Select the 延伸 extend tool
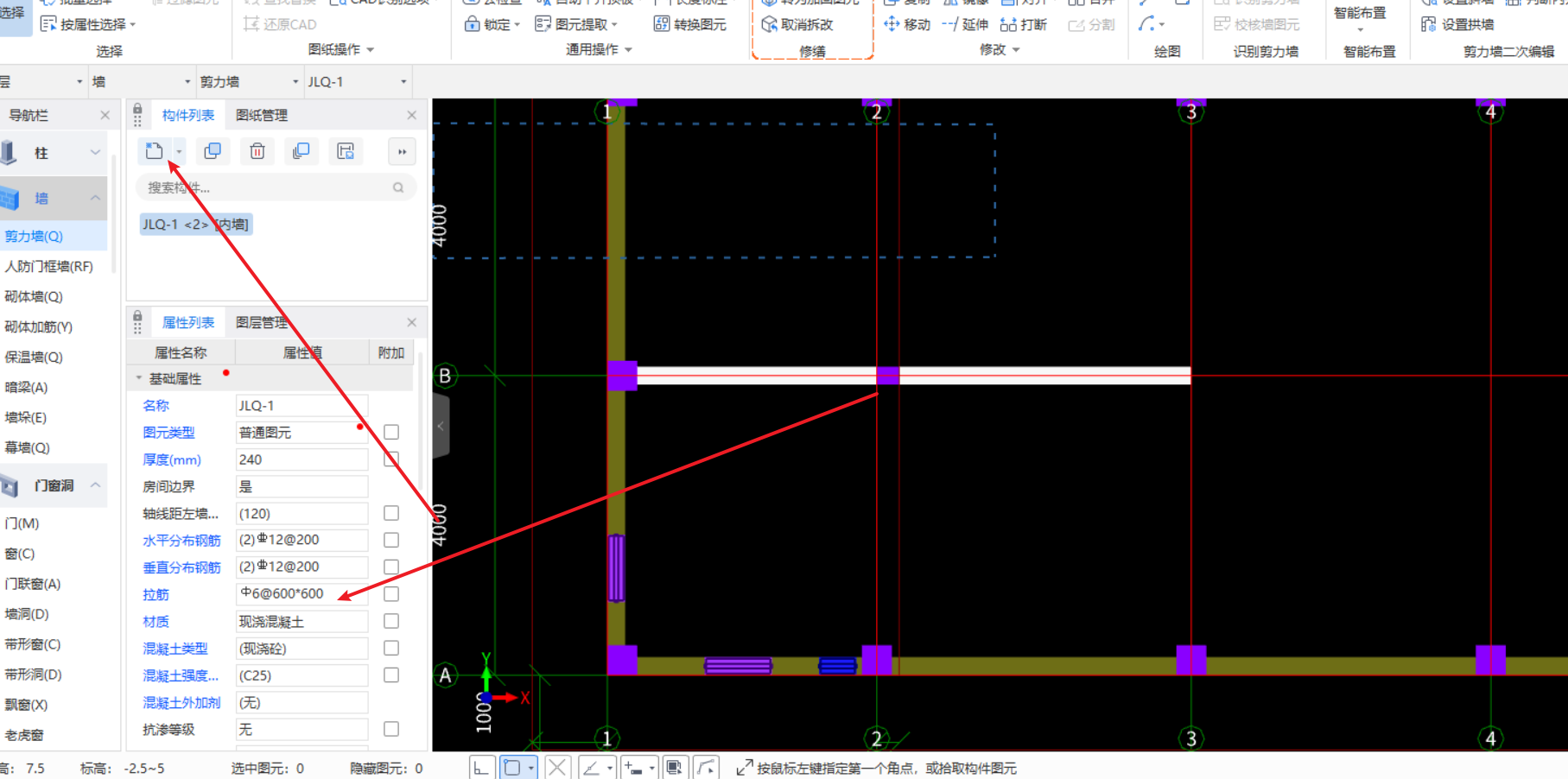Screen dimensions: 1568x779 pyautogui.click(x=964, y=24)
